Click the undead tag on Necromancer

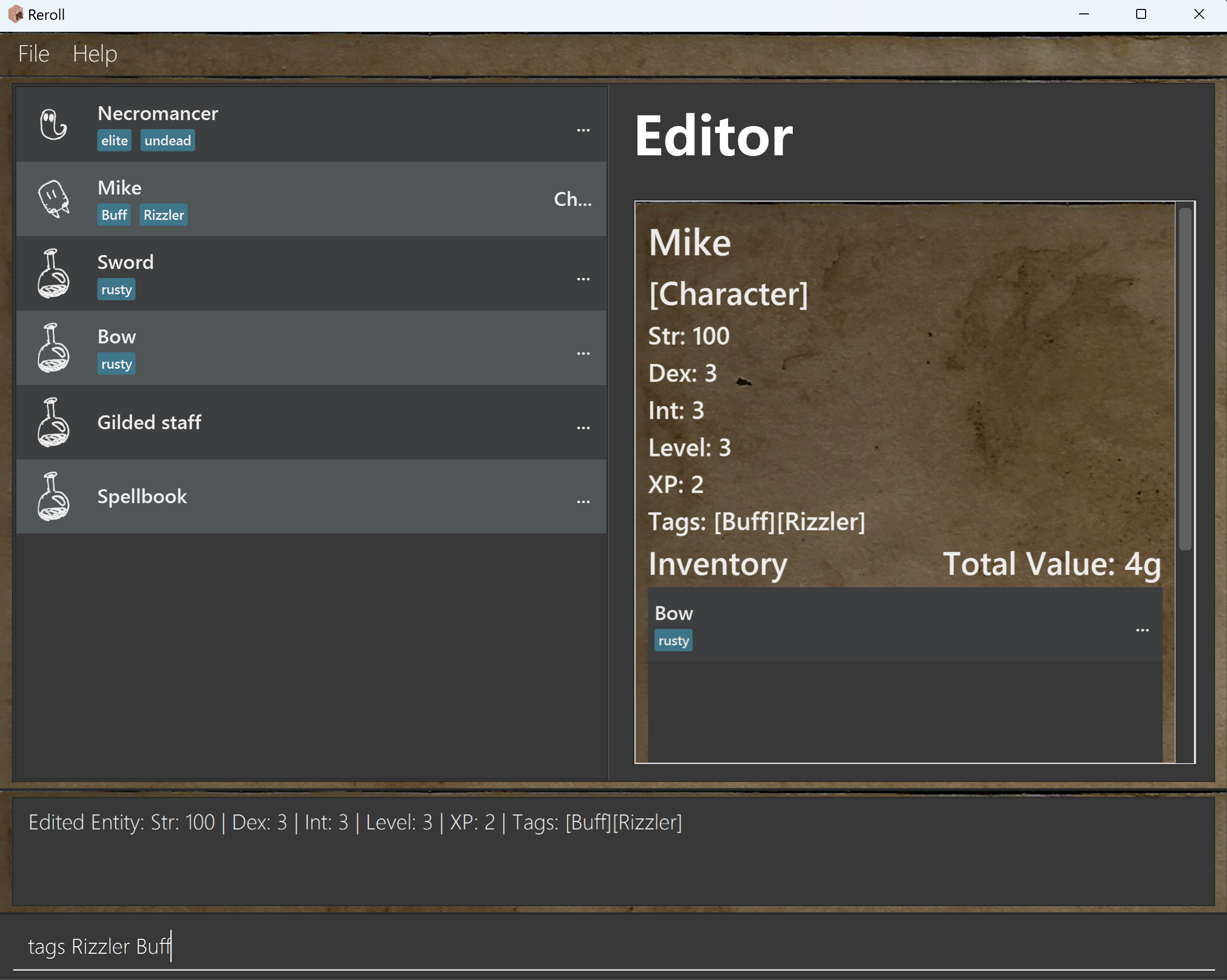tap(168, 140)
